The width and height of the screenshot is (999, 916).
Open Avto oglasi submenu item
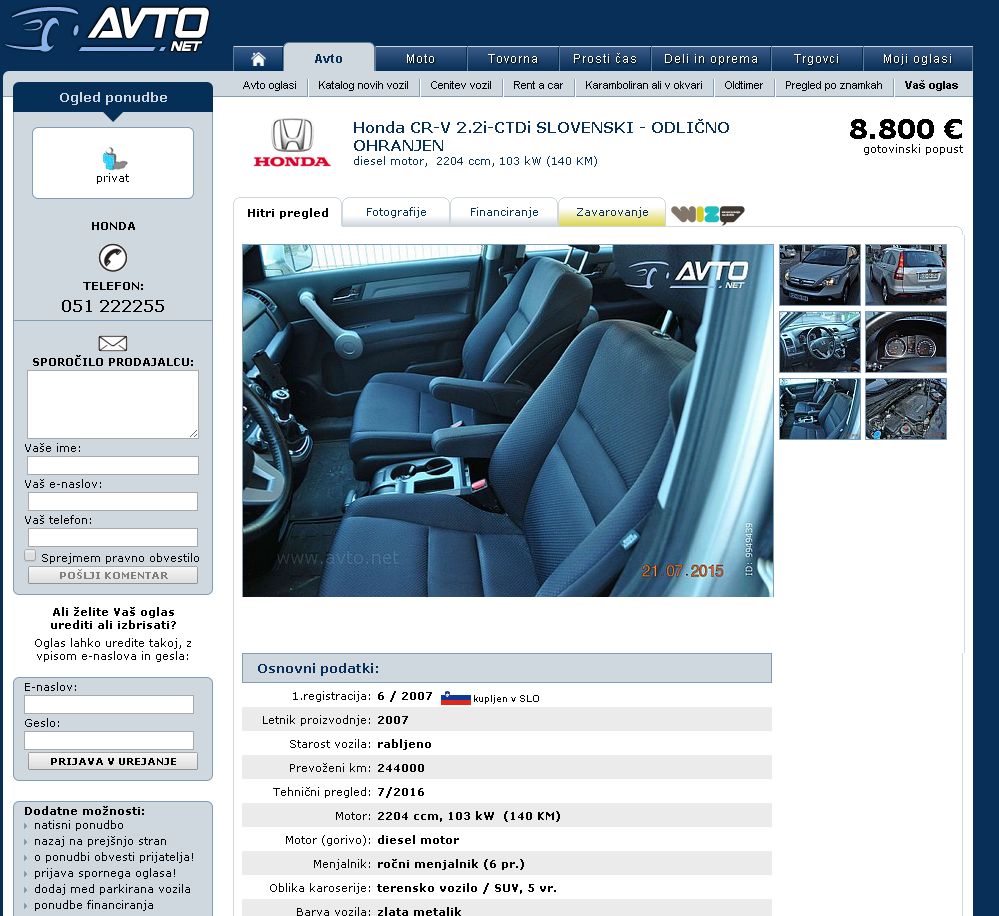270,85
